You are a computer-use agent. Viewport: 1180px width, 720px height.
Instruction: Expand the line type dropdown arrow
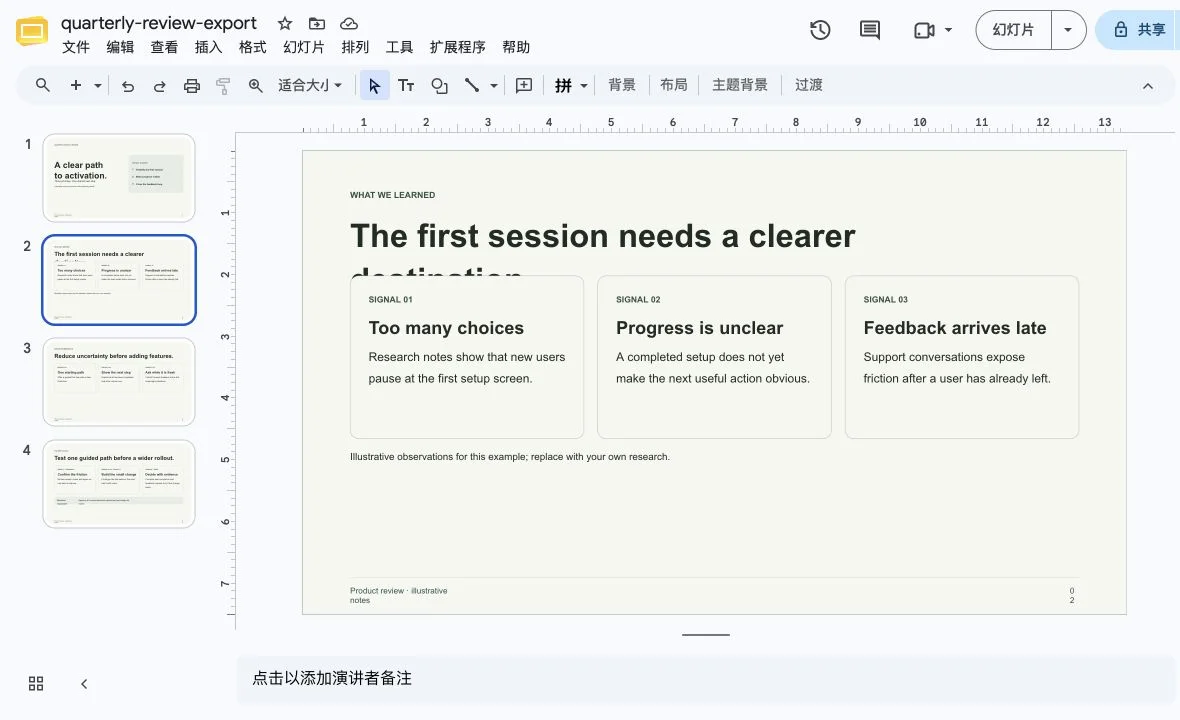click(494, 86)
